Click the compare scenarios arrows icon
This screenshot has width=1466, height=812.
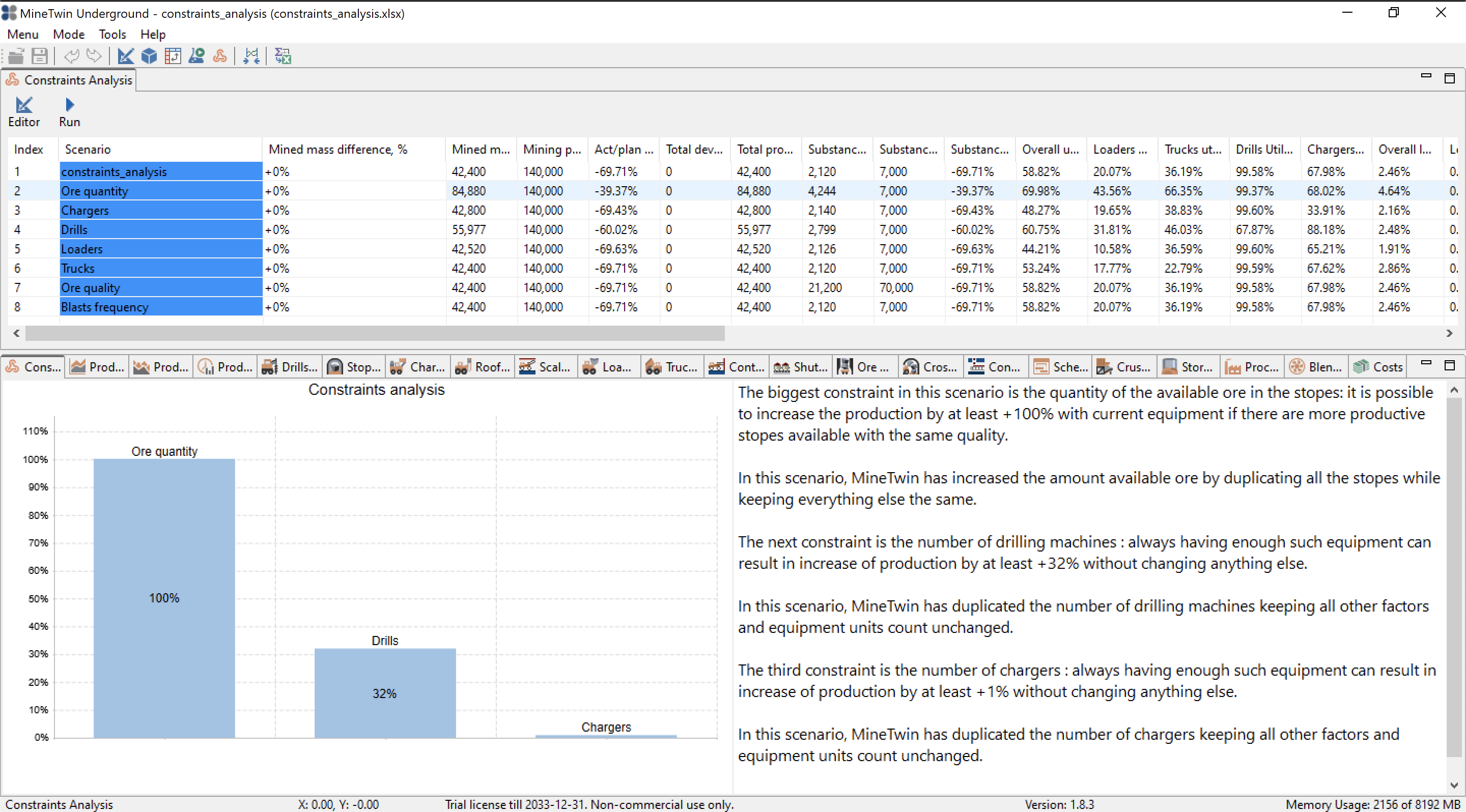pos(251,56)
